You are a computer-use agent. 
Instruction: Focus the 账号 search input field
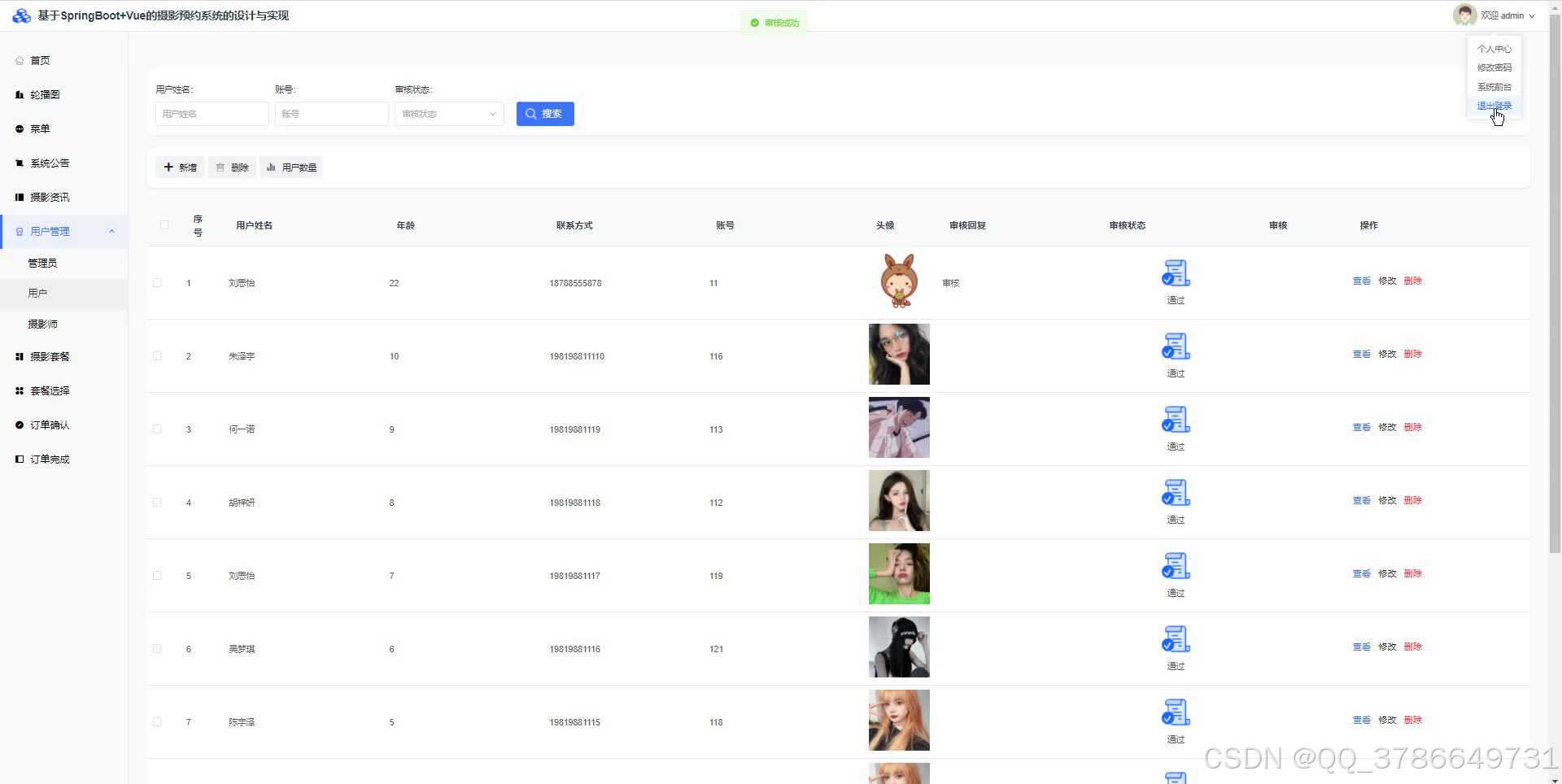click(331, 114)
